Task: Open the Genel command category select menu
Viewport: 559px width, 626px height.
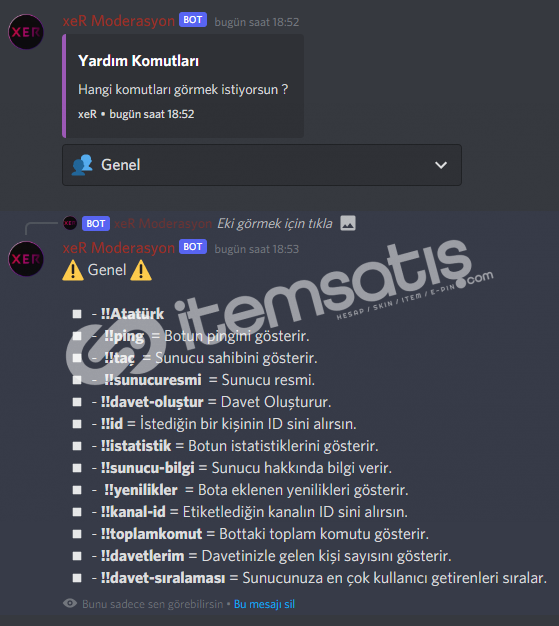Action: point(262,165)
